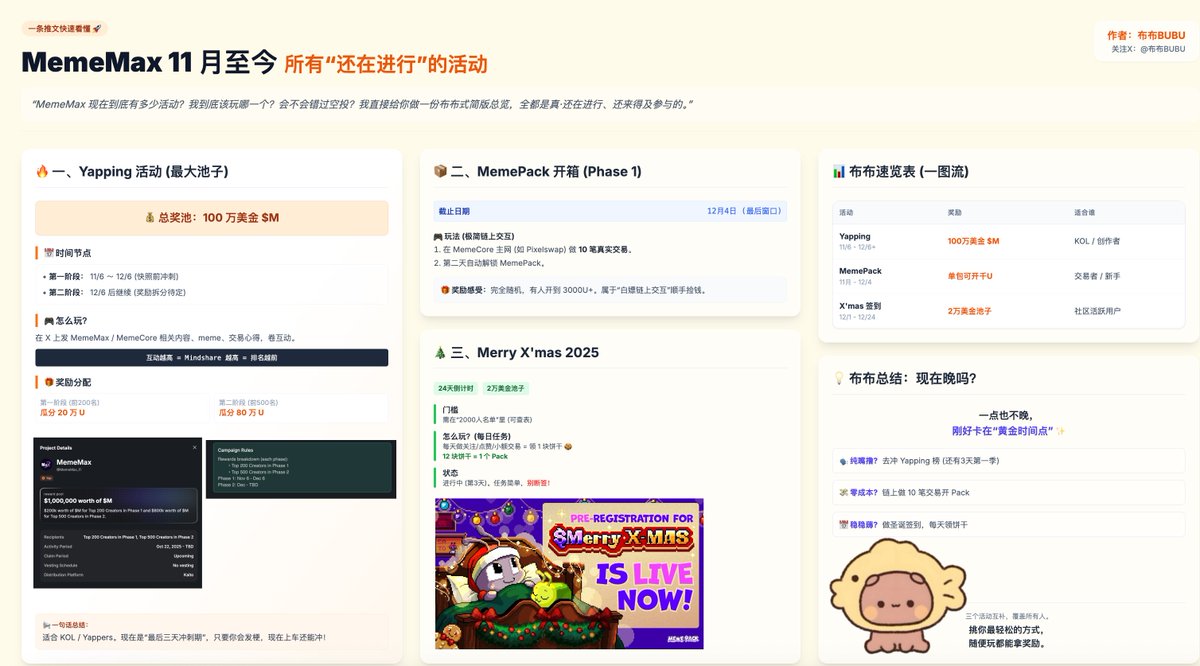Click the '单包可开千U' reward cell
This screenshot has width=1200, height=666.
pos(971,276)
